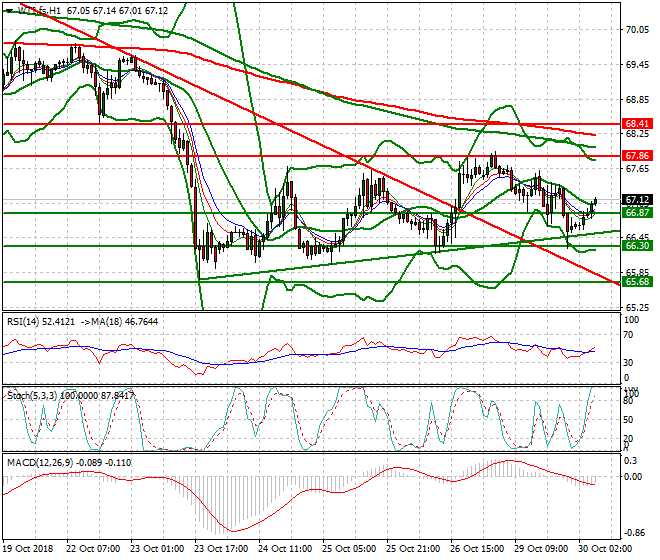Click the 65.25 price scale value
This screenshot has width=660, height=560.
(x=637, y=308)
